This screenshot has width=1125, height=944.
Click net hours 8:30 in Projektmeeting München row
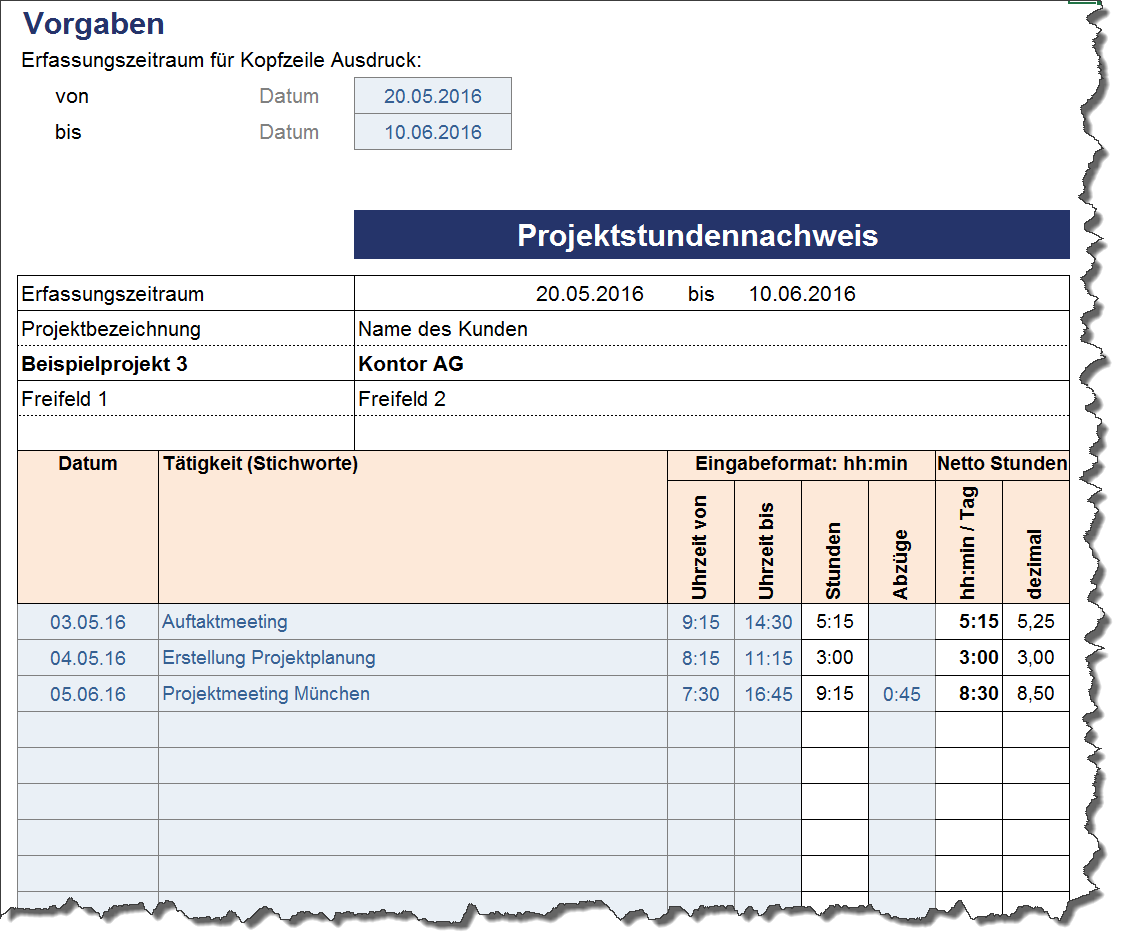pos(969,693)
